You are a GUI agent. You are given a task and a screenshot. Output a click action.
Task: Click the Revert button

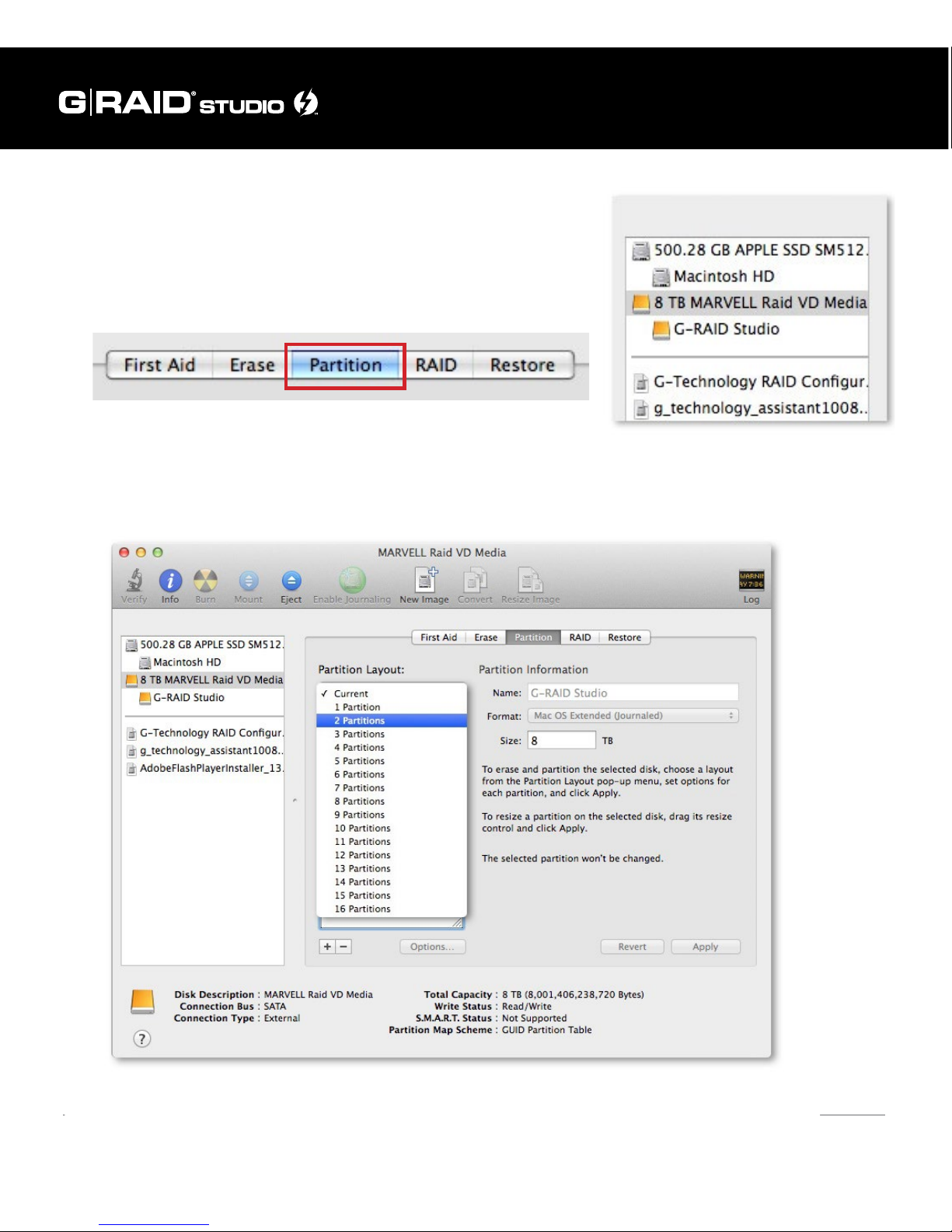632,947
